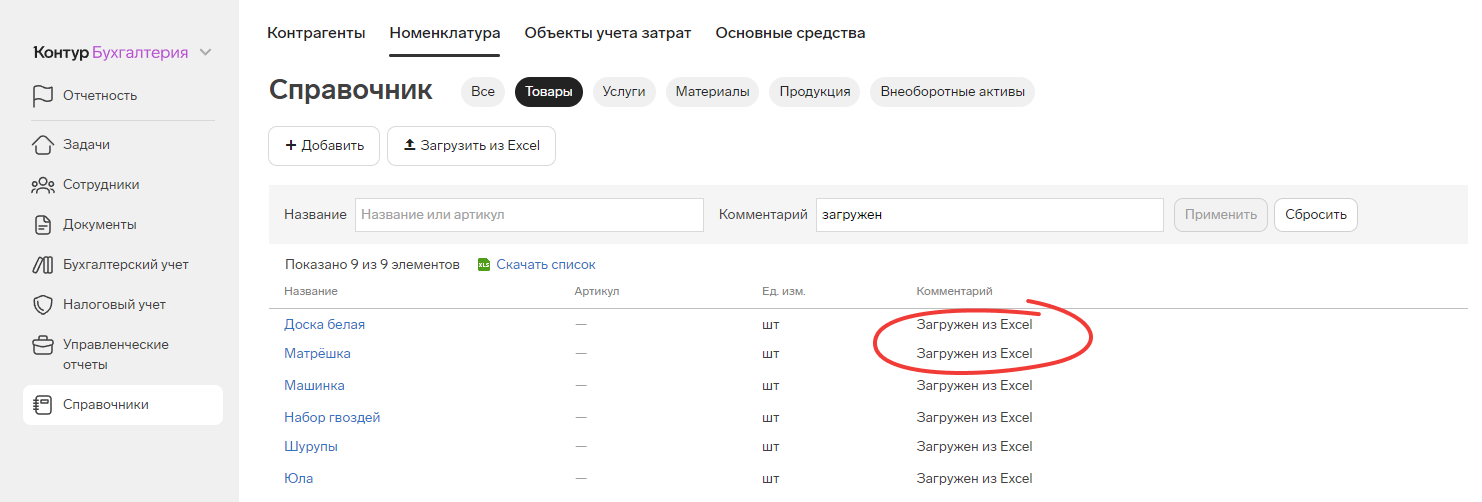This screenshot has height=502, width=1482.
Task: Open Управленческие отчеты briefcase icon
Action: (x=42, y=346)
